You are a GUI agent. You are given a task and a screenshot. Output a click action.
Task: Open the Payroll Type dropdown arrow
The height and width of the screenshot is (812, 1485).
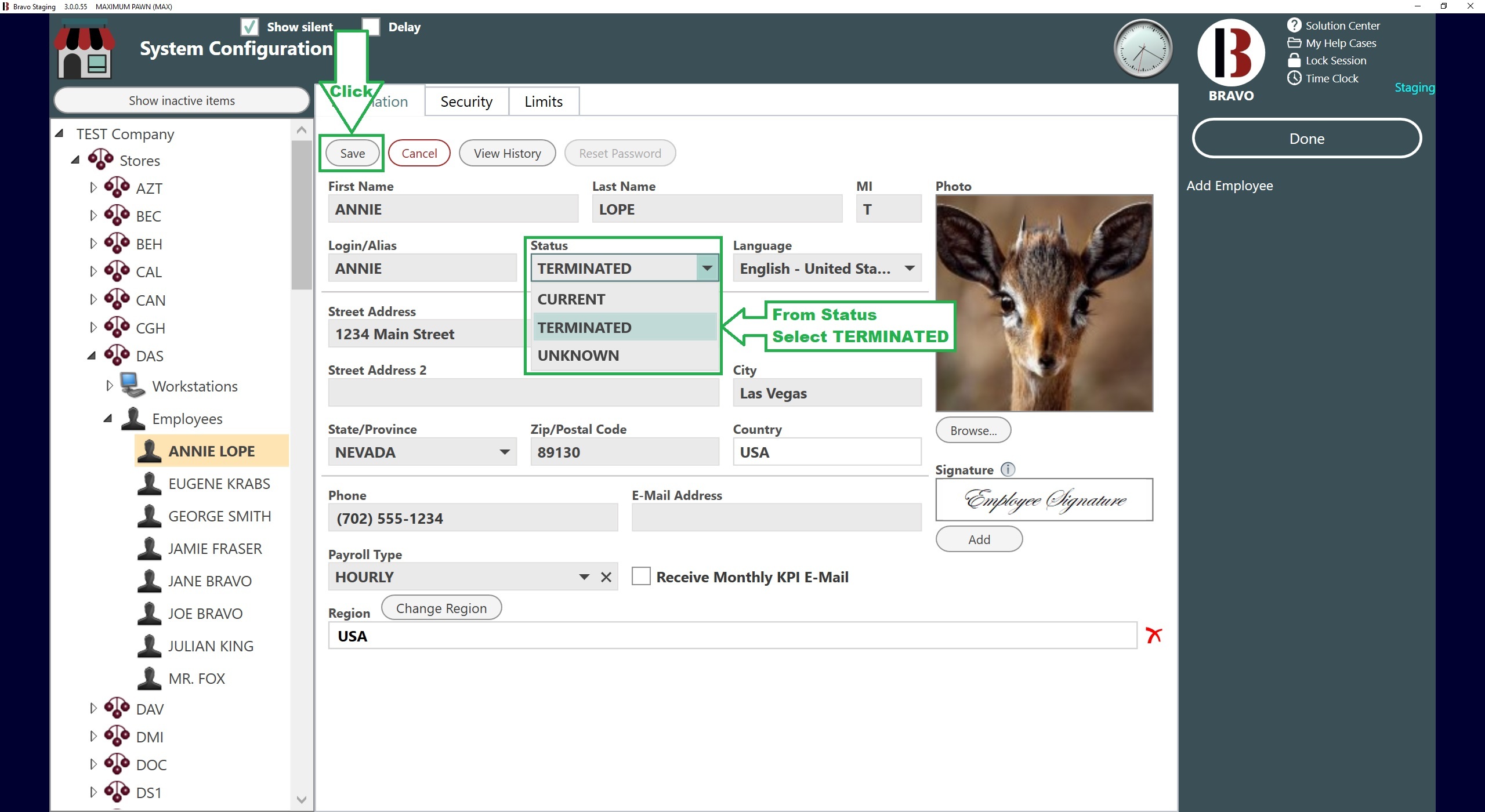click(584, 577)
